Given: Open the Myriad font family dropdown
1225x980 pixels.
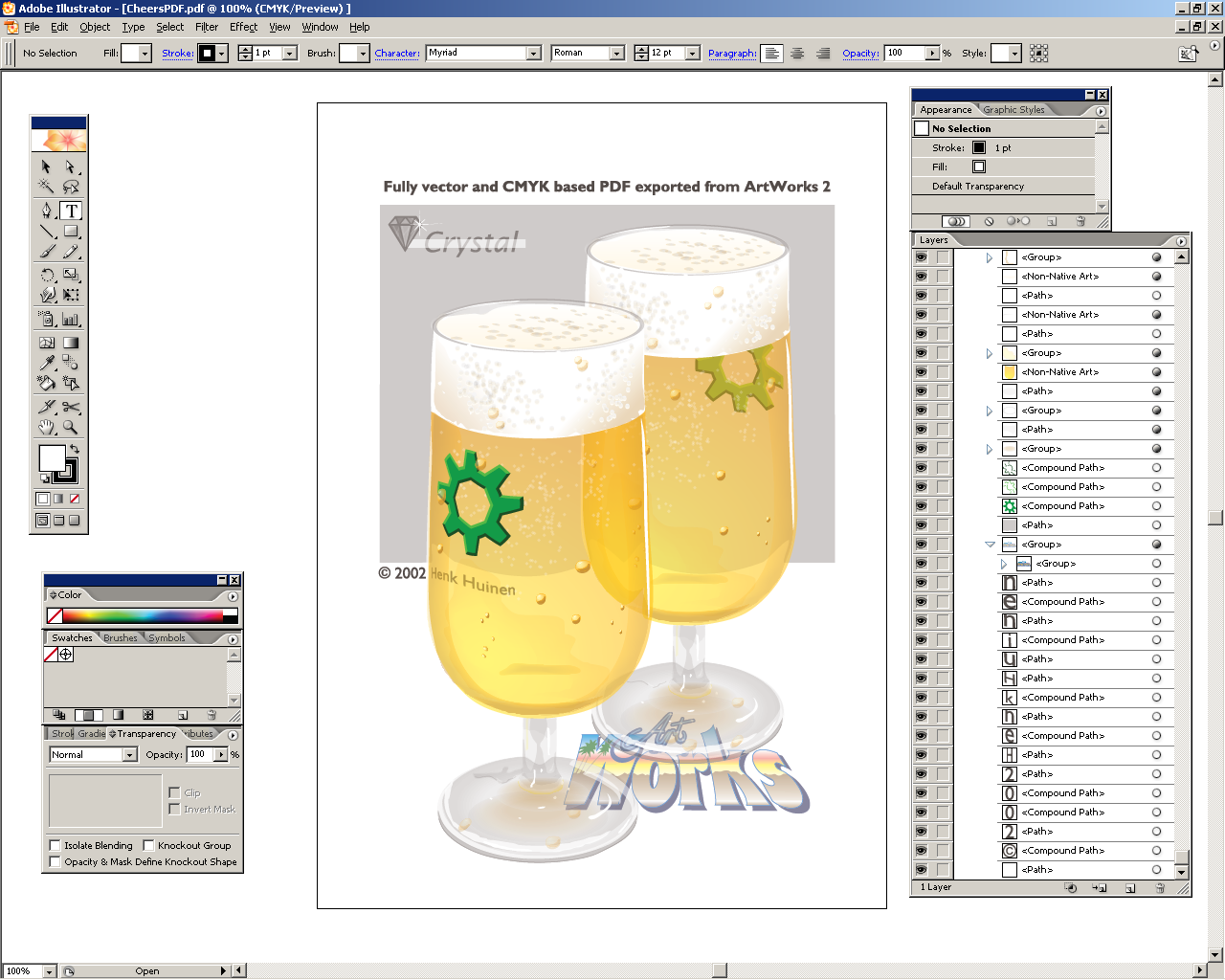Looking at the screenshot, I should (533, 54).
